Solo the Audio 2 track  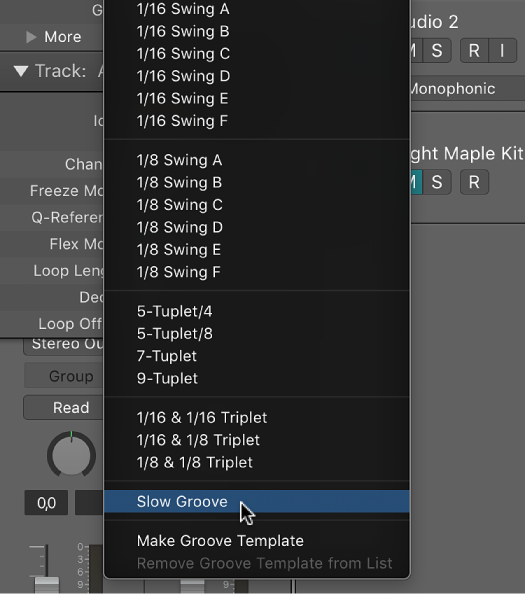click(437, 50)
